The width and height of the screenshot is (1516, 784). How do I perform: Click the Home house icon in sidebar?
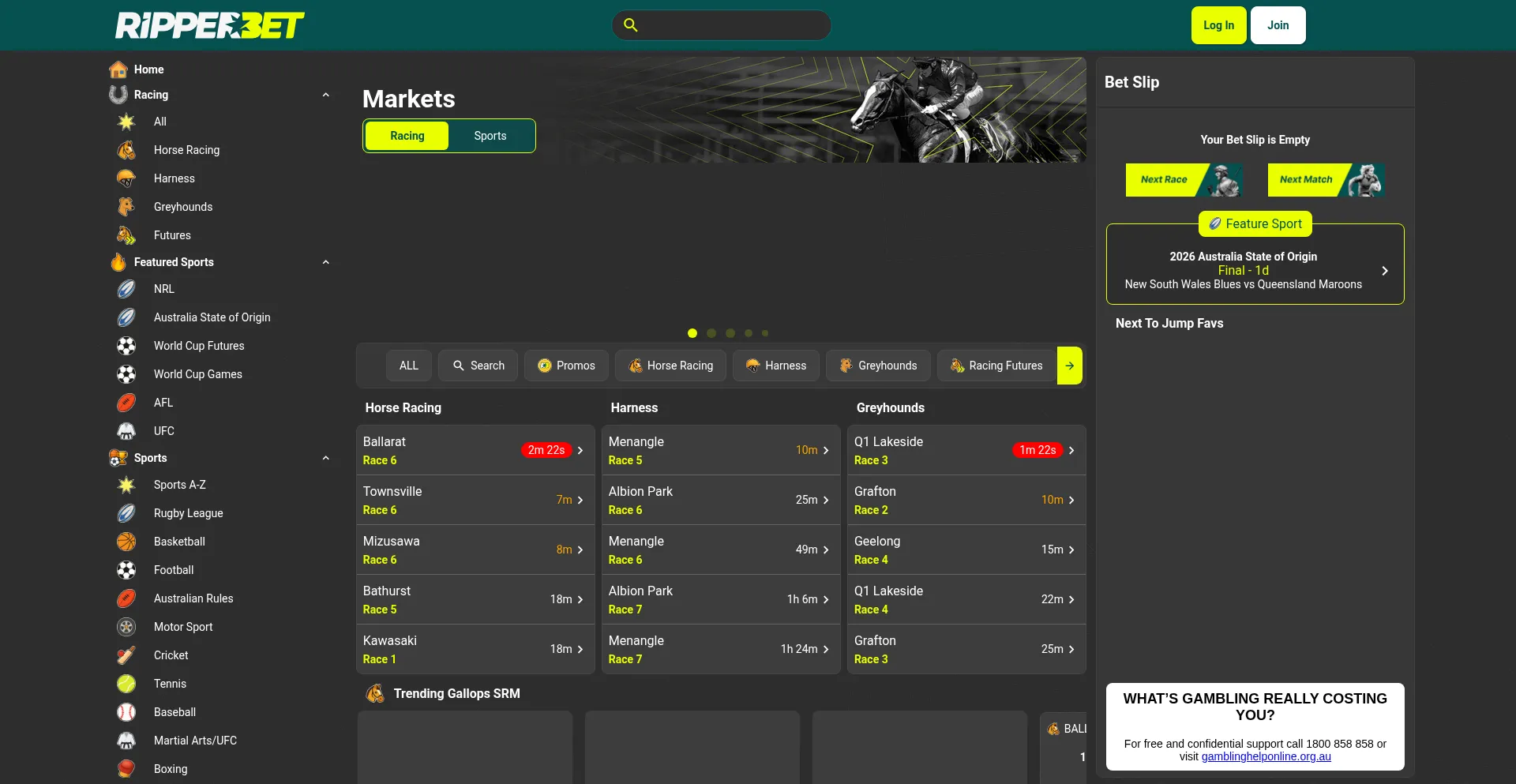pos(118,69)
